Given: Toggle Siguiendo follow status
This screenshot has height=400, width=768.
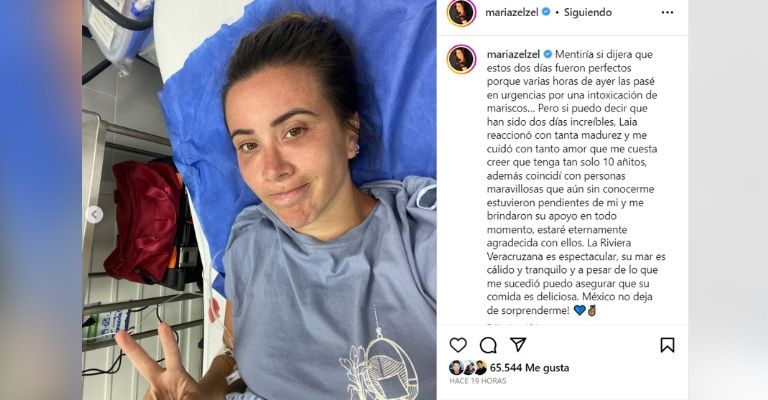Looking at the screenshot, I should click(587, 13).
